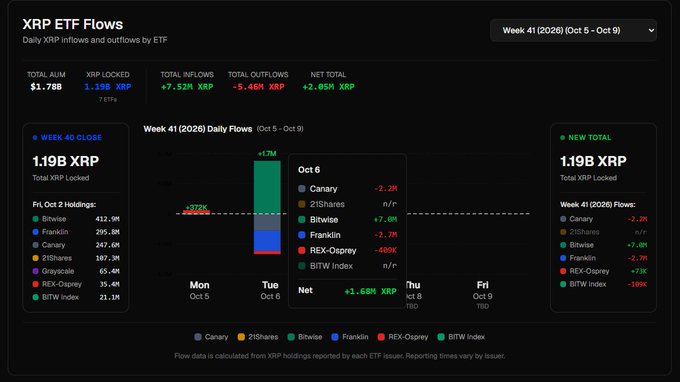
Task: Toggle 21Shares in the chart legend
Action: click(x=258, y=337)
